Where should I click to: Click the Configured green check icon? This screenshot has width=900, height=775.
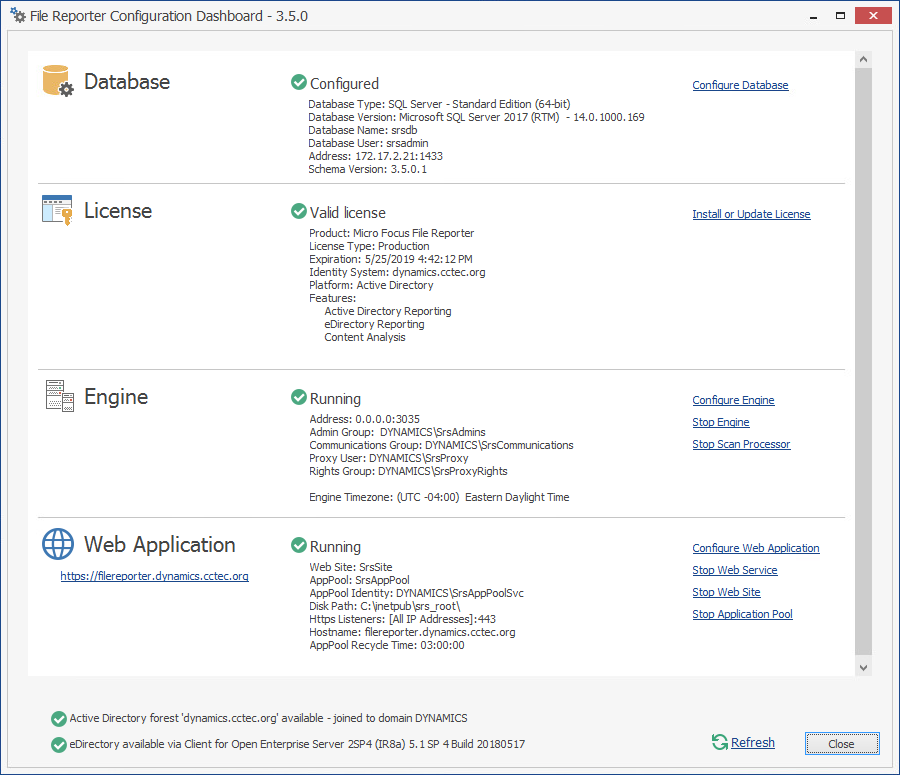(298, 83)
